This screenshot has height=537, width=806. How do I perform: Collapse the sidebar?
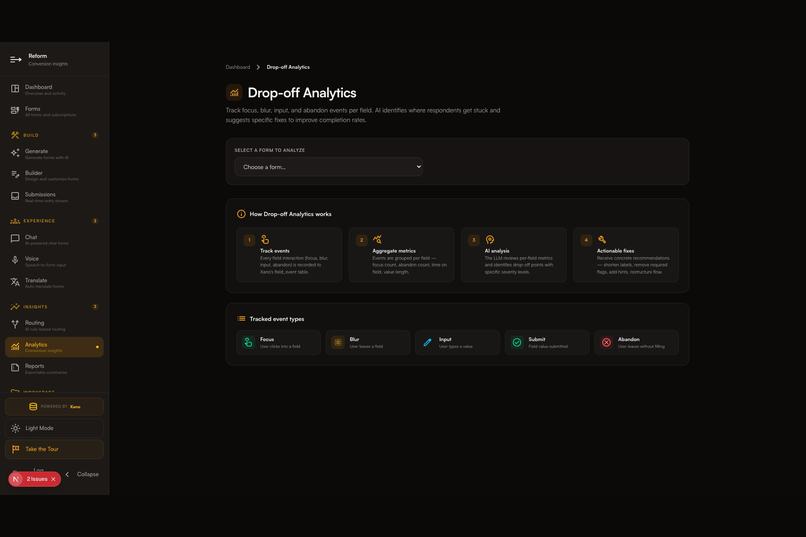point(82,474)
